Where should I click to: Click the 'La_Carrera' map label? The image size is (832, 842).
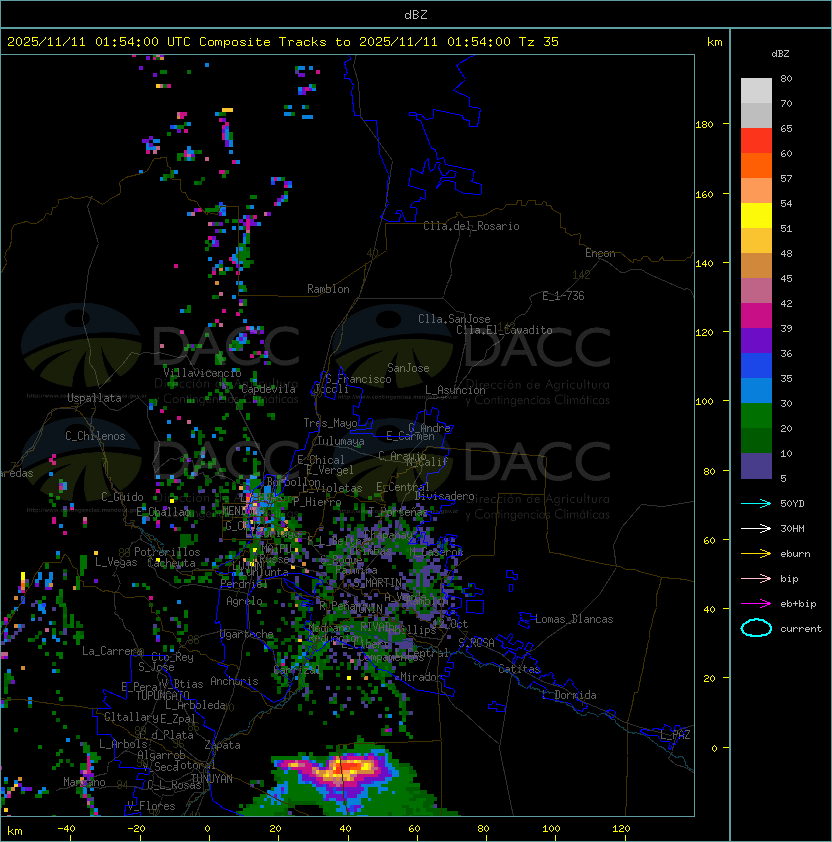point(113,651)
